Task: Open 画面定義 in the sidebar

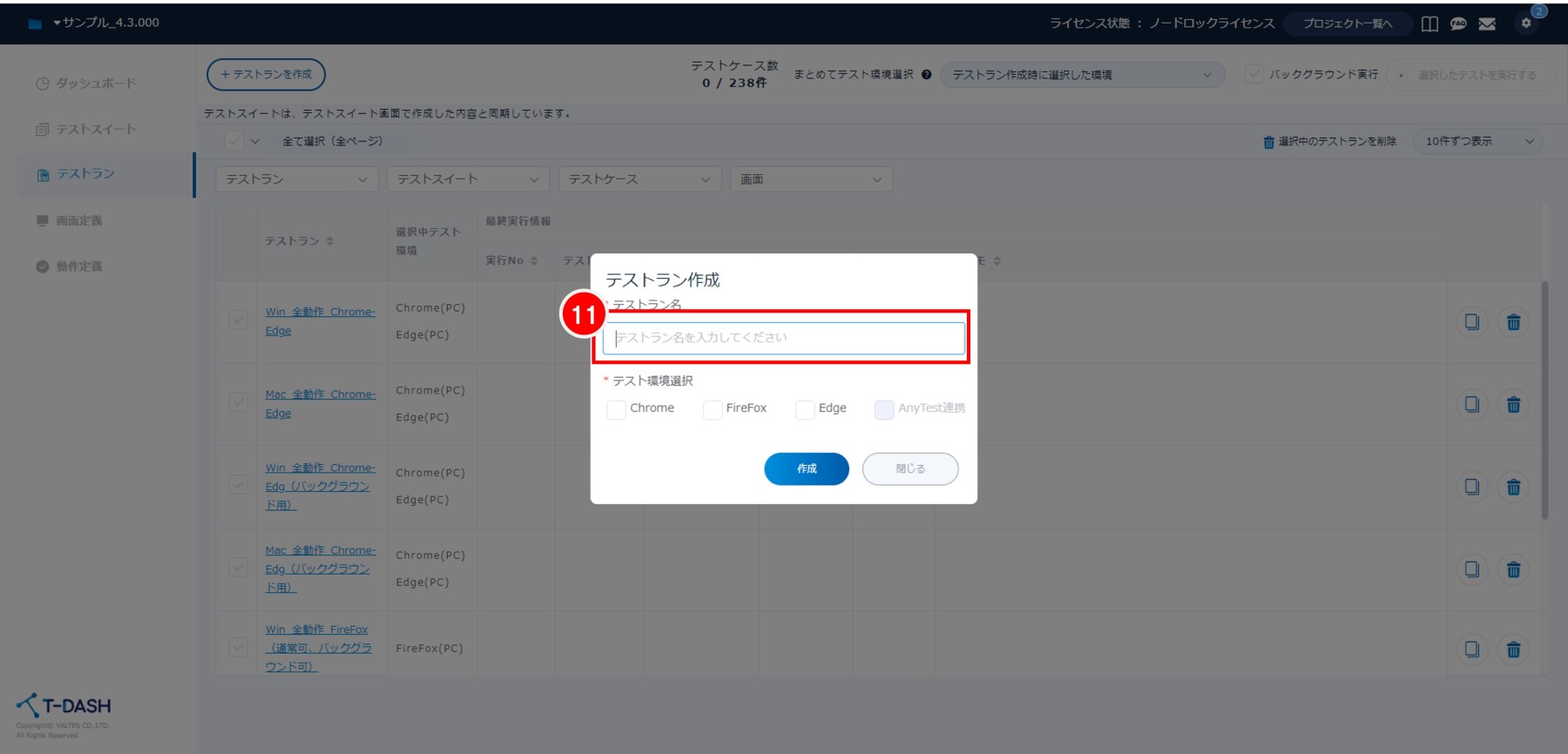Action: tap(78, 221)
